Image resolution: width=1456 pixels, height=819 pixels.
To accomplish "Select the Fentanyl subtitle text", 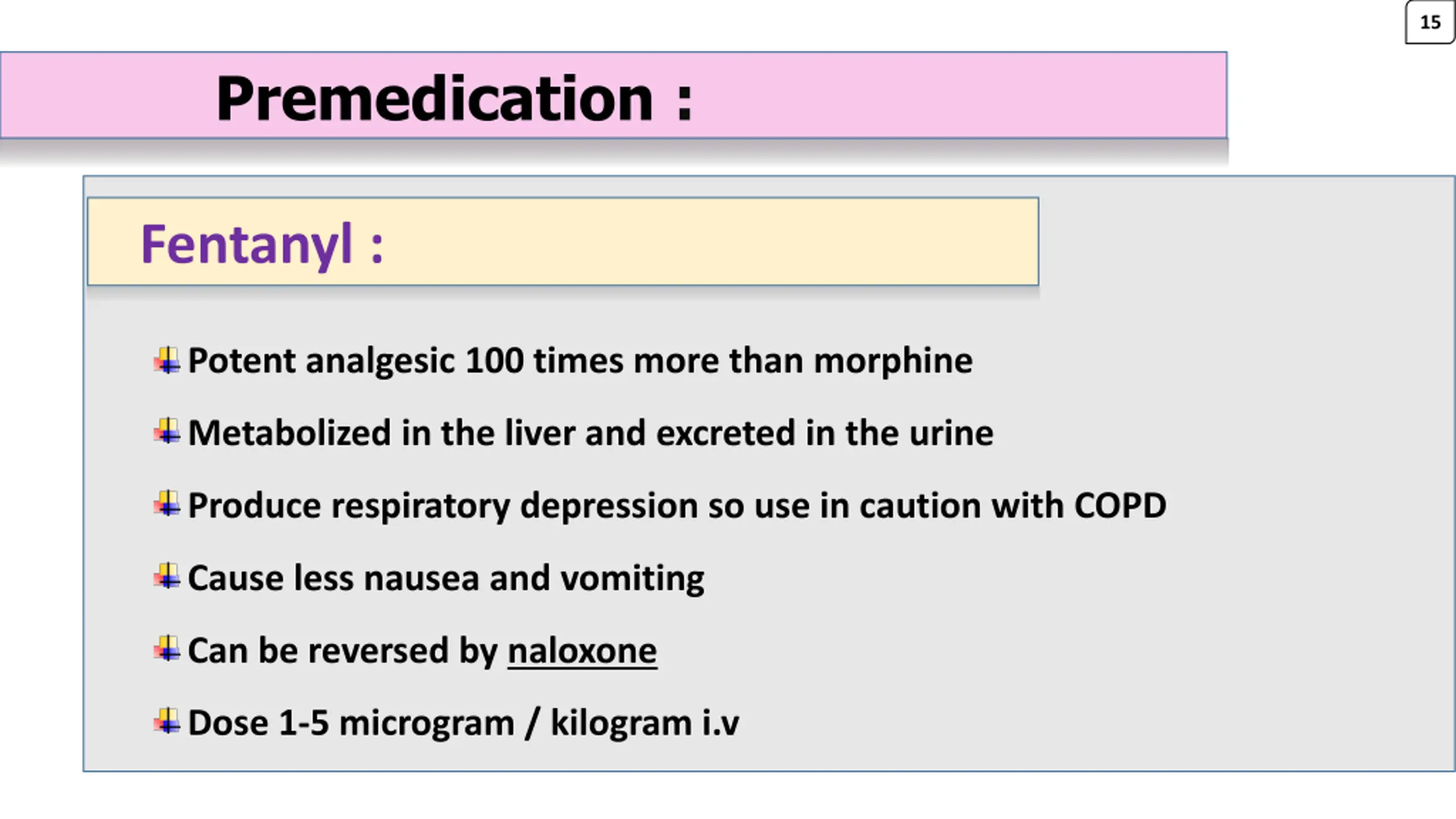I will [262, 245].
